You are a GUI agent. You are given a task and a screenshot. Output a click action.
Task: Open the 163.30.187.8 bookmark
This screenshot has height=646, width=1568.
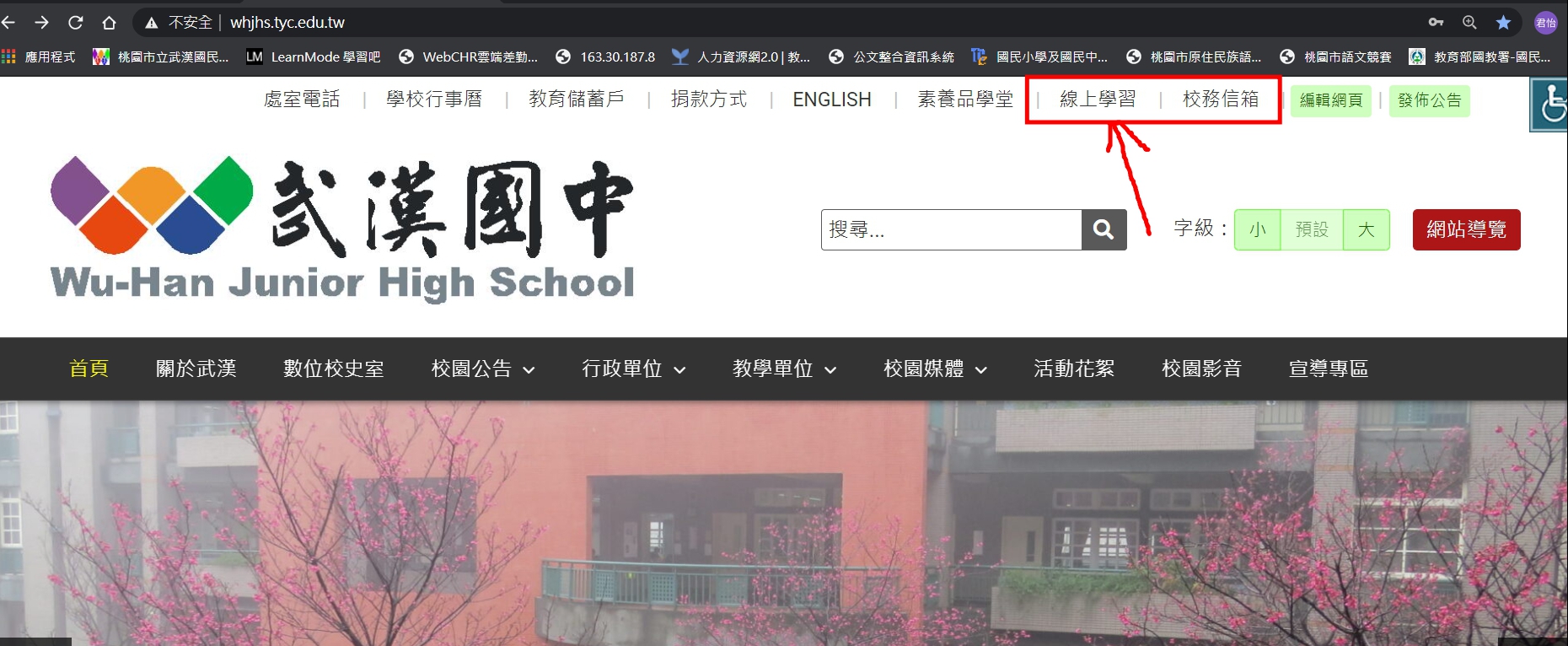point(605,57)
